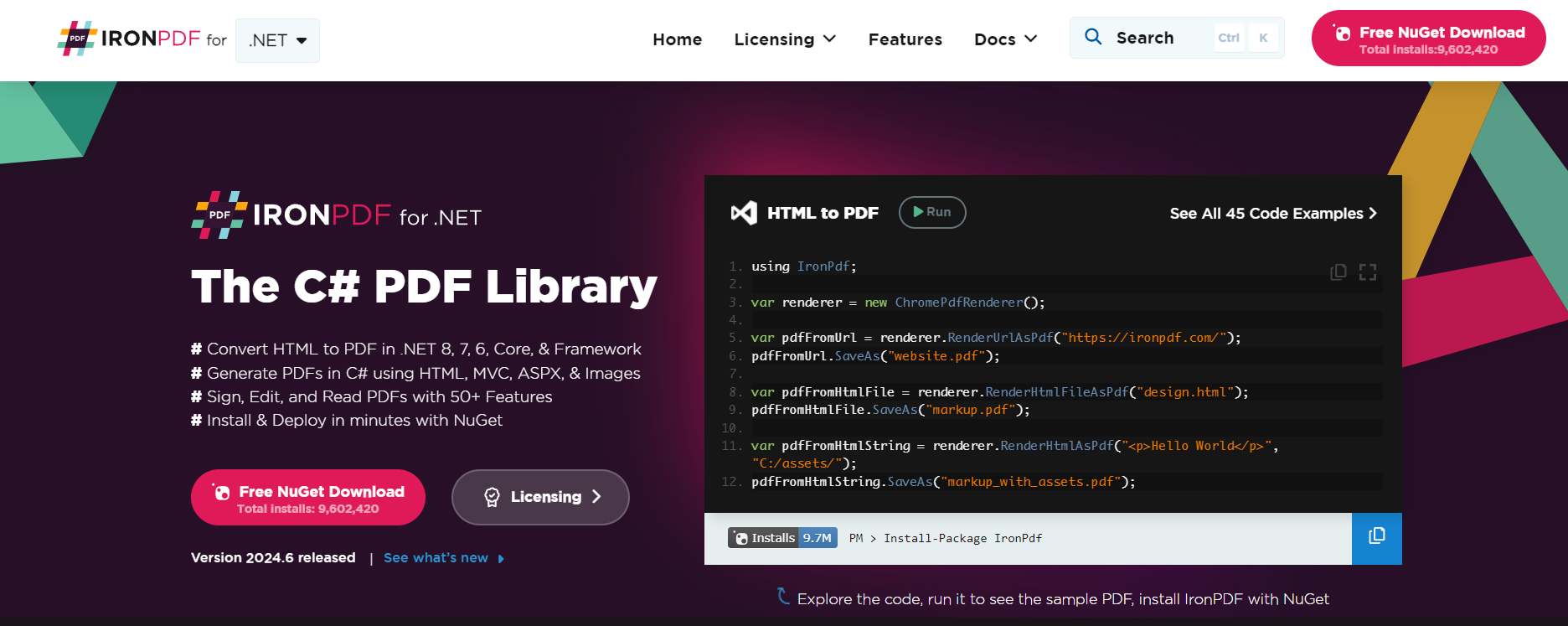Expand the Docs dropdown menu

point(1005,39)
